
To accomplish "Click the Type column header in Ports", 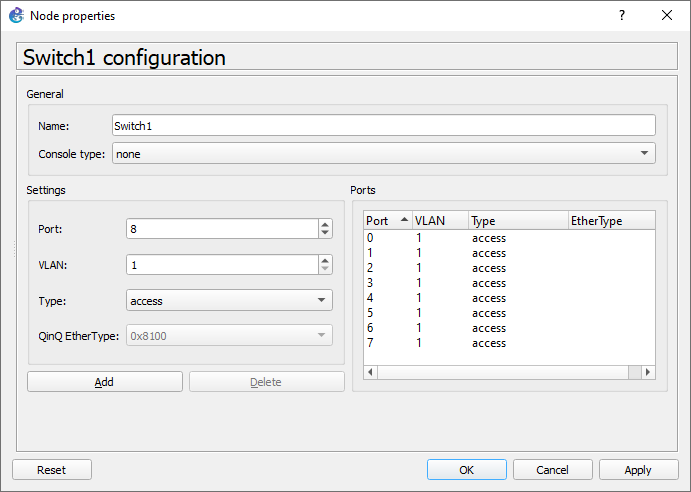I will click(x=518, y=220).
